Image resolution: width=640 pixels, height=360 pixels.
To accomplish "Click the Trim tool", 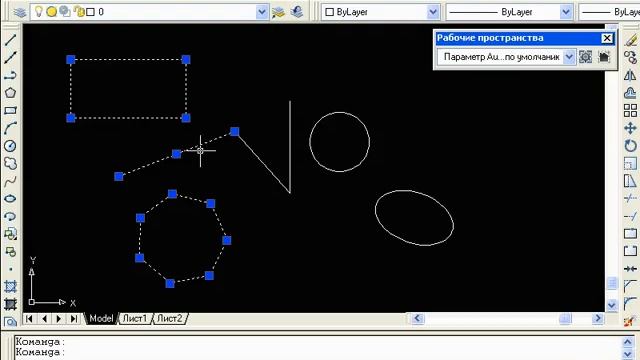I will (x=630, y=199).
